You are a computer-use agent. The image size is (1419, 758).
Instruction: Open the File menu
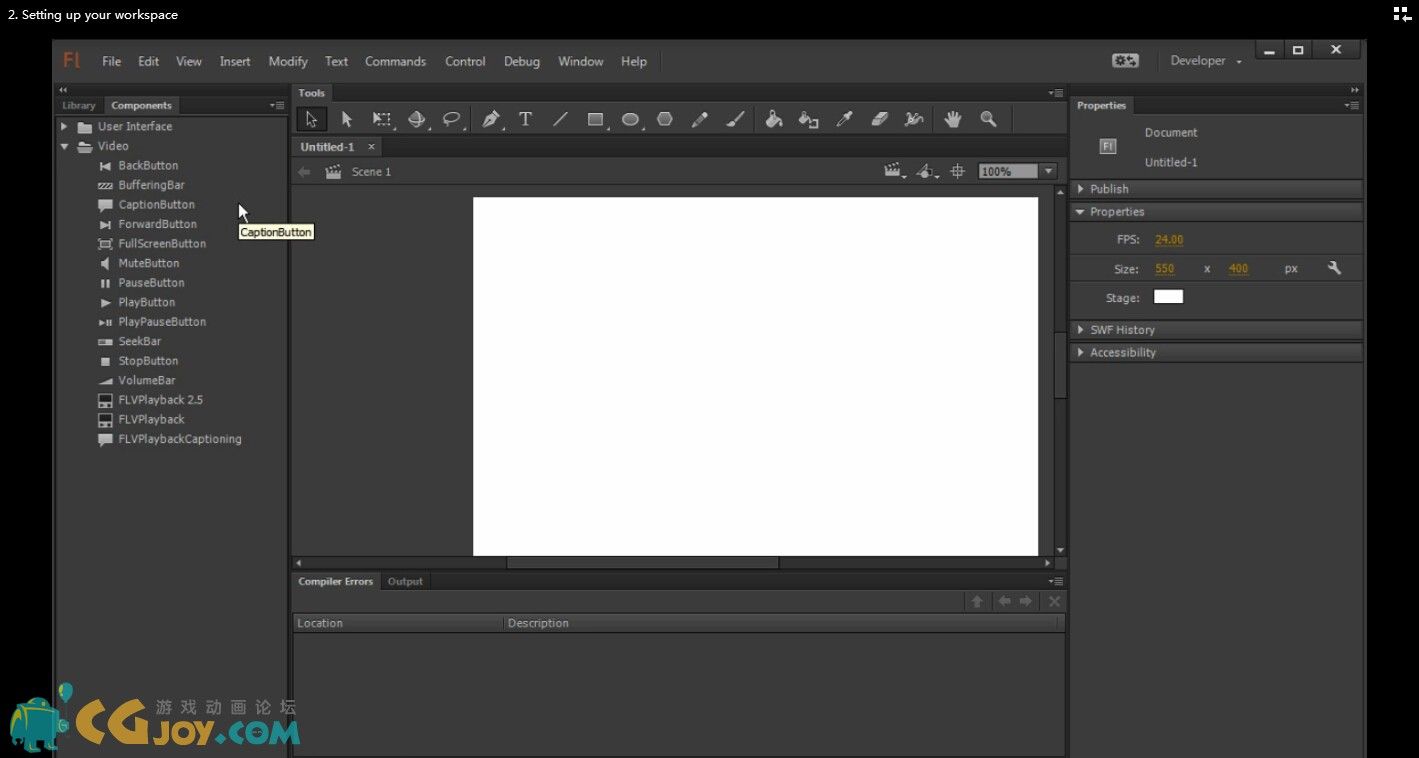pos(111,61)
